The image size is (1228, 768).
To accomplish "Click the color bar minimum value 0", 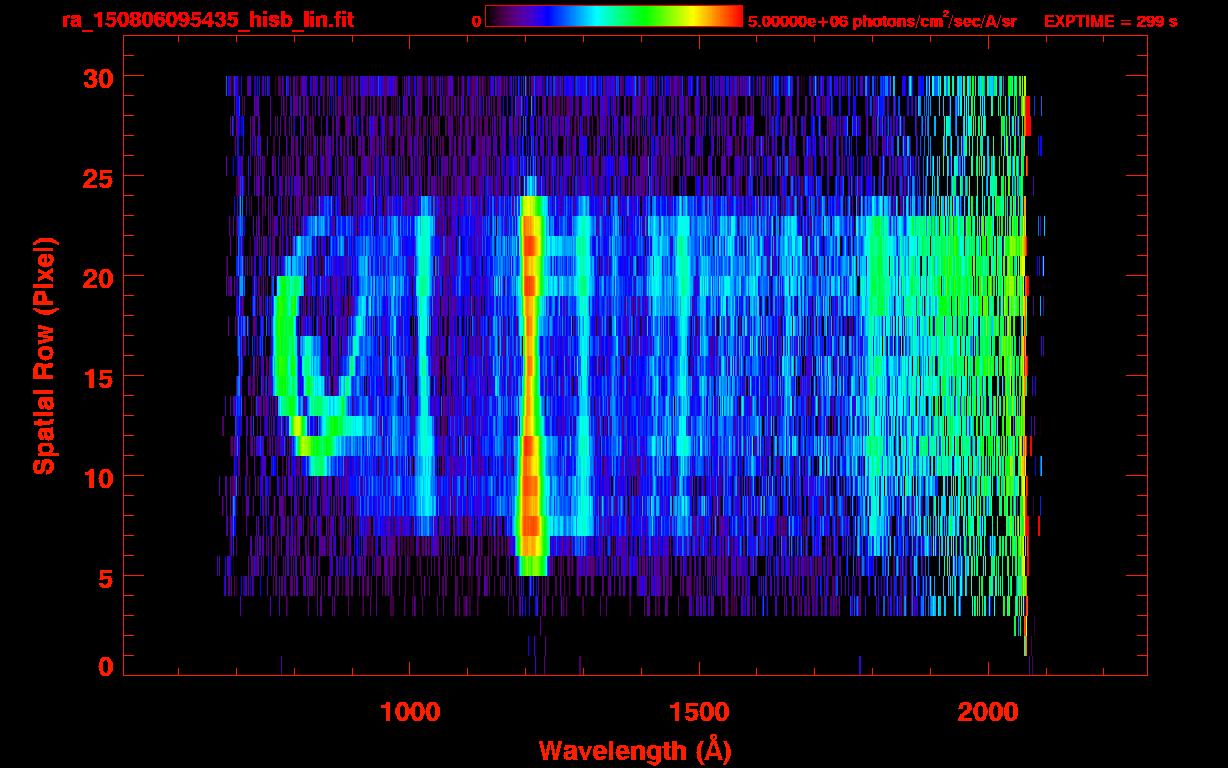I will click(x=477, y=21).
